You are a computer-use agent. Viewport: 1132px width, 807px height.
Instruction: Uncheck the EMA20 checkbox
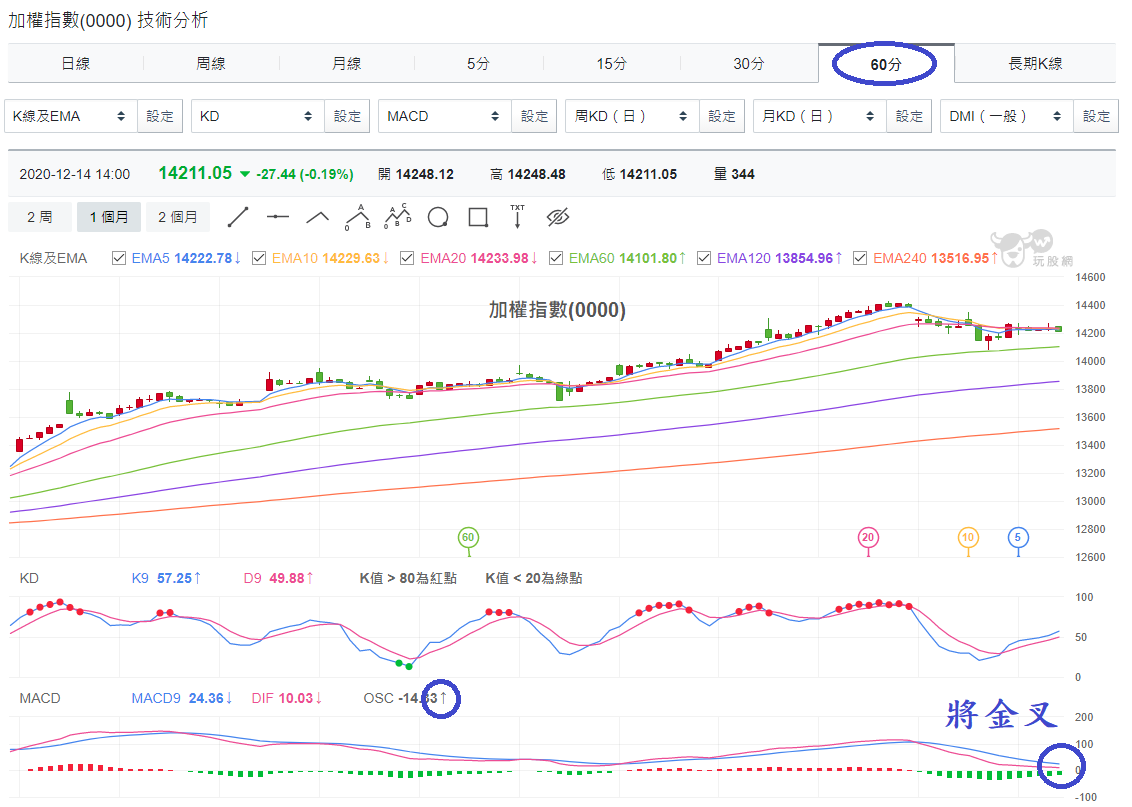click(x=407, y=258)
